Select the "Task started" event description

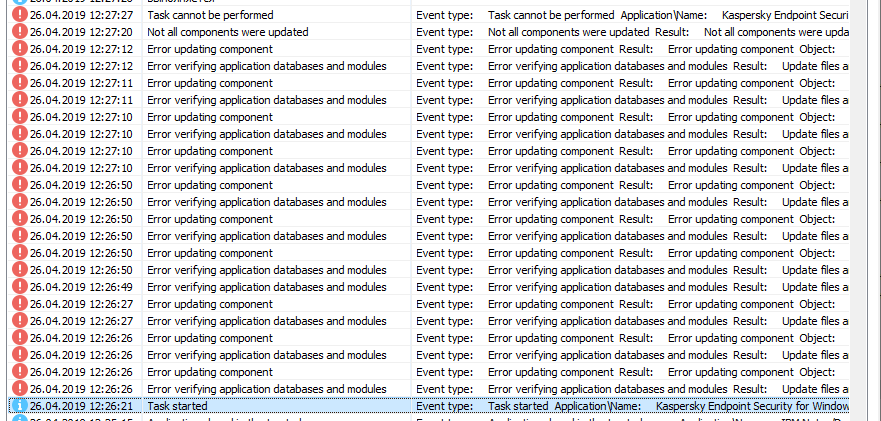click(177, 407)
